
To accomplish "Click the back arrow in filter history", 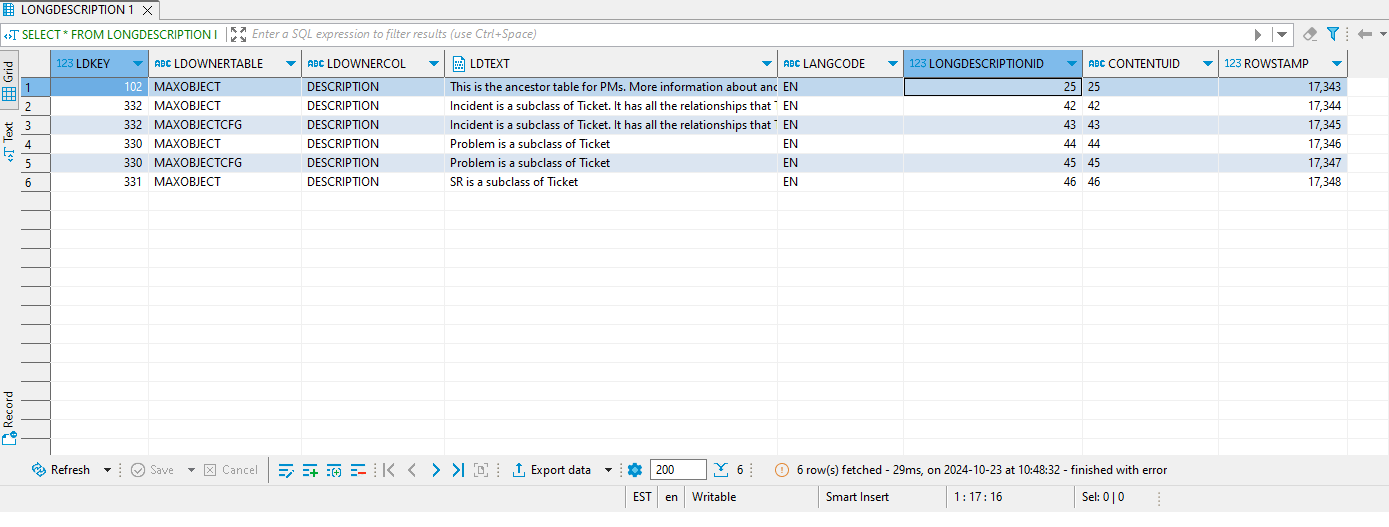I will pos(1364,34).
